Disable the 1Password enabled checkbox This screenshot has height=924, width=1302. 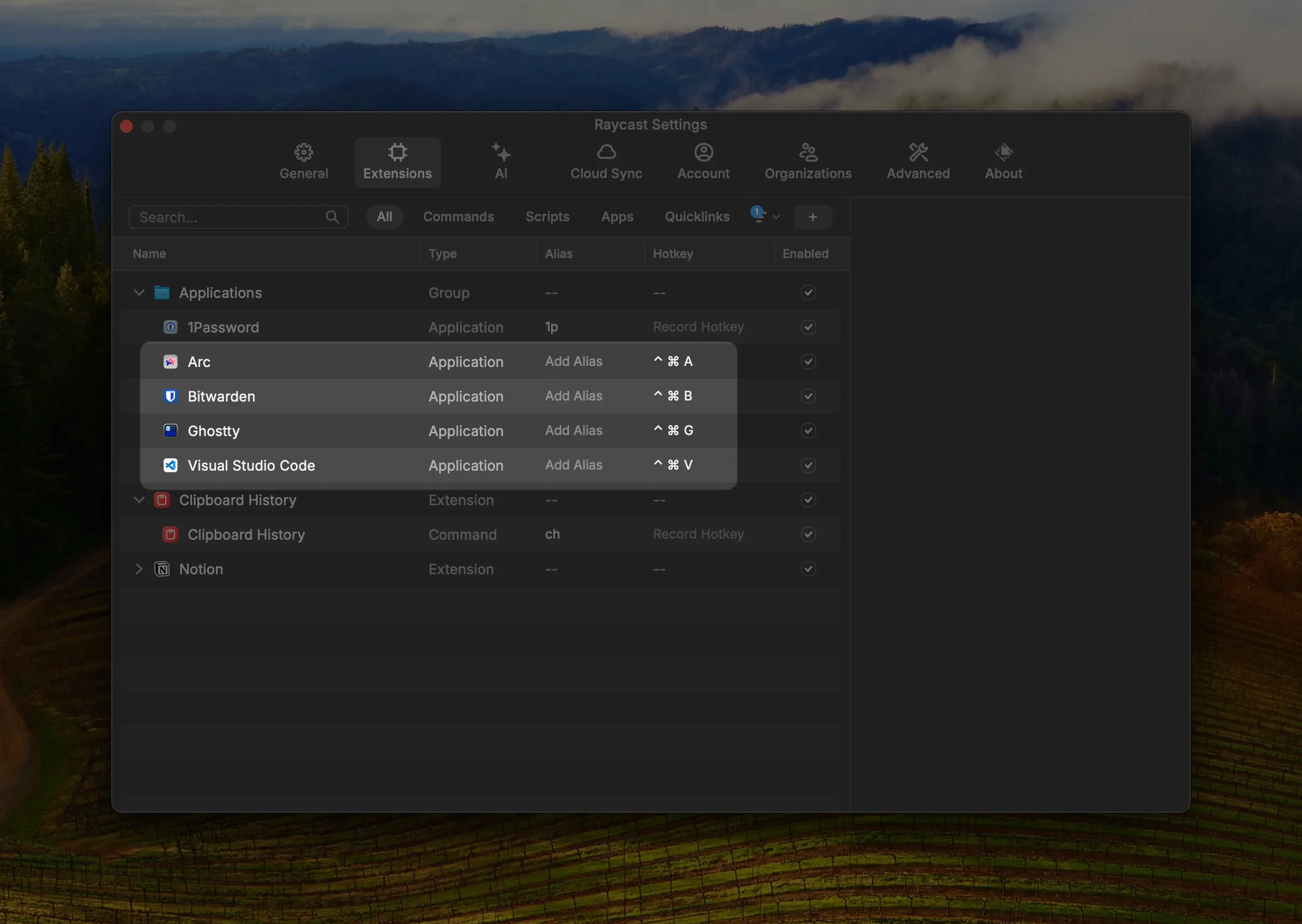[x=808, y=327]
